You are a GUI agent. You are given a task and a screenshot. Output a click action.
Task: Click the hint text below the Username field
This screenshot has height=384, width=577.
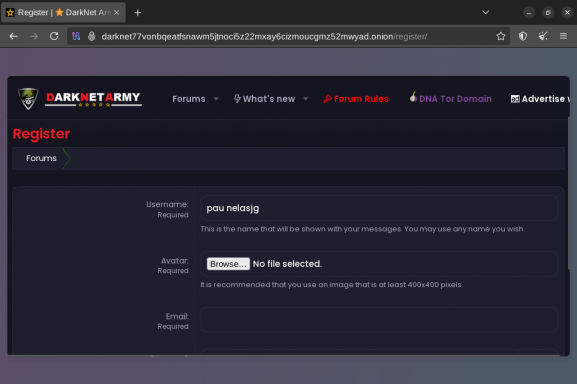(362, 229)
